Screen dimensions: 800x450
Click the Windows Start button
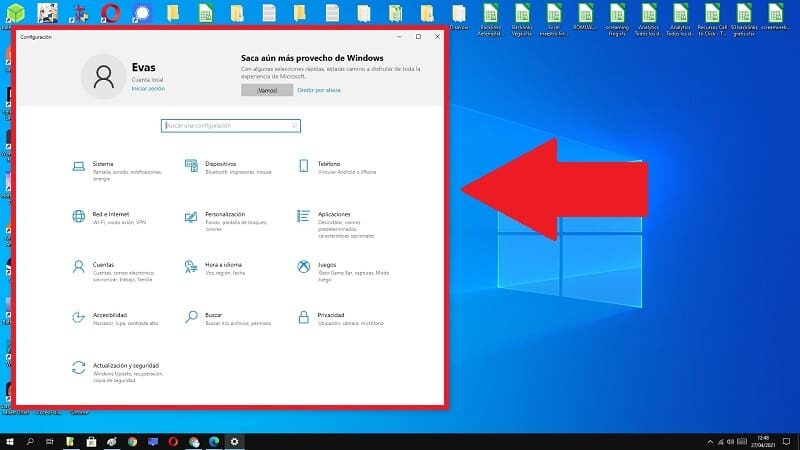(9, 442)
